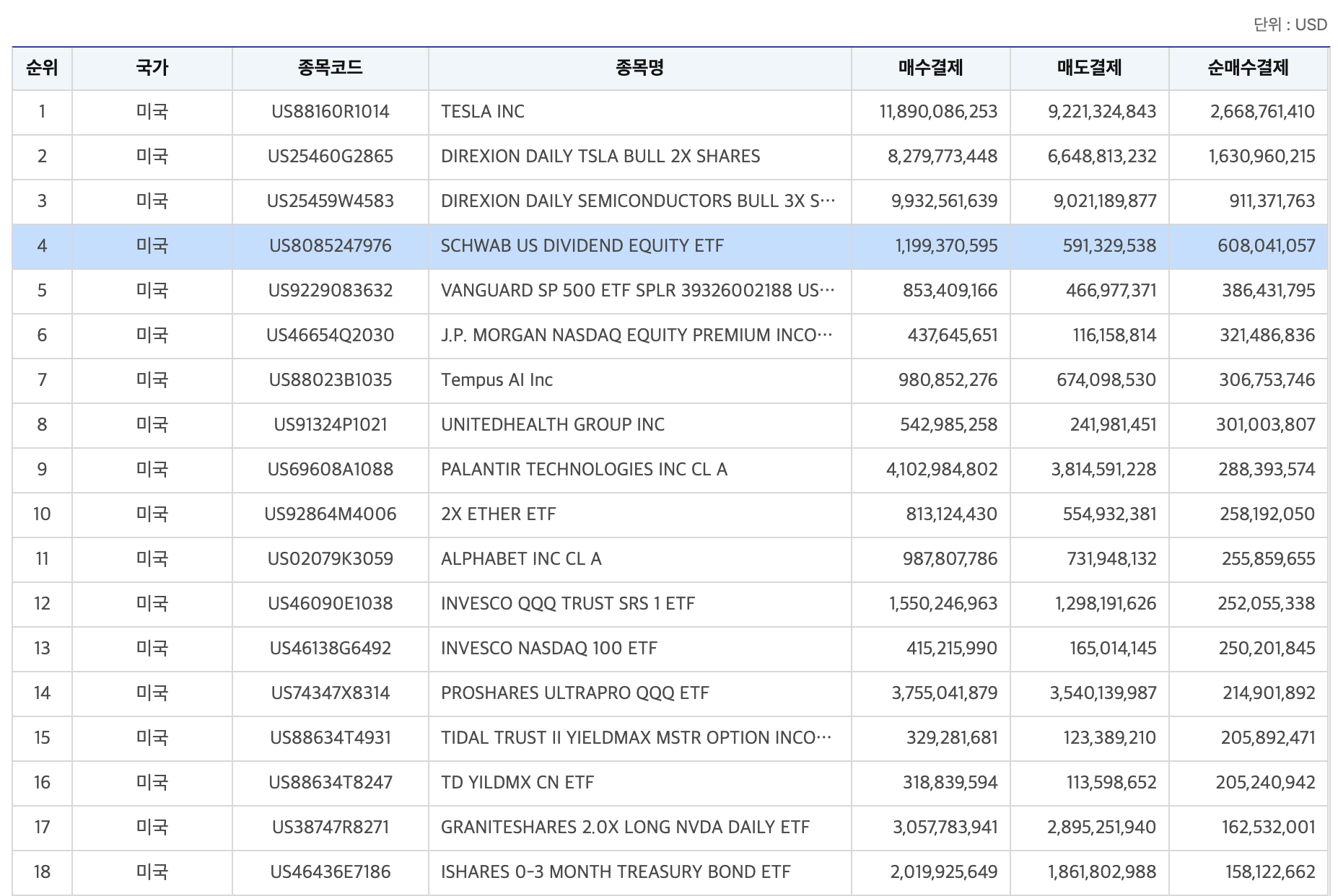Click code US25460G2865

pos(331,157)
